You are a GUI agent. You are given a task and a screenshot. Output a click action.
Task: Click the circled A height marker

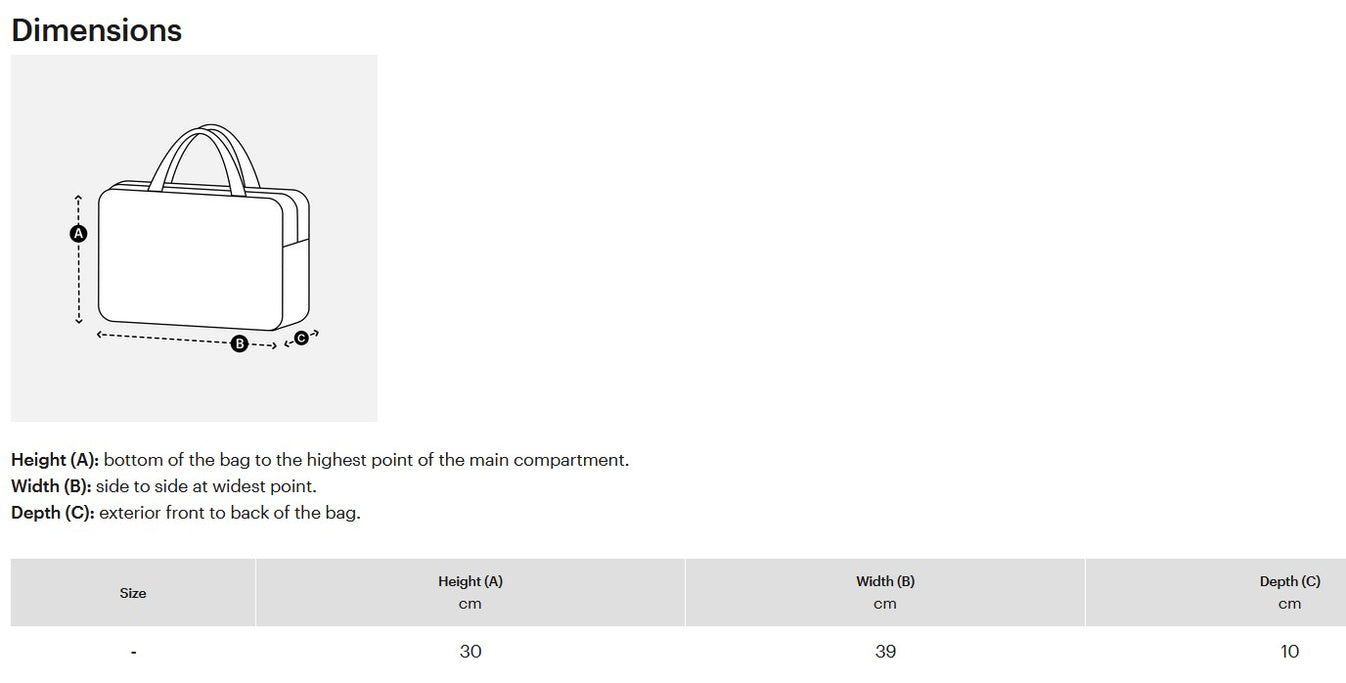(79, 234)
